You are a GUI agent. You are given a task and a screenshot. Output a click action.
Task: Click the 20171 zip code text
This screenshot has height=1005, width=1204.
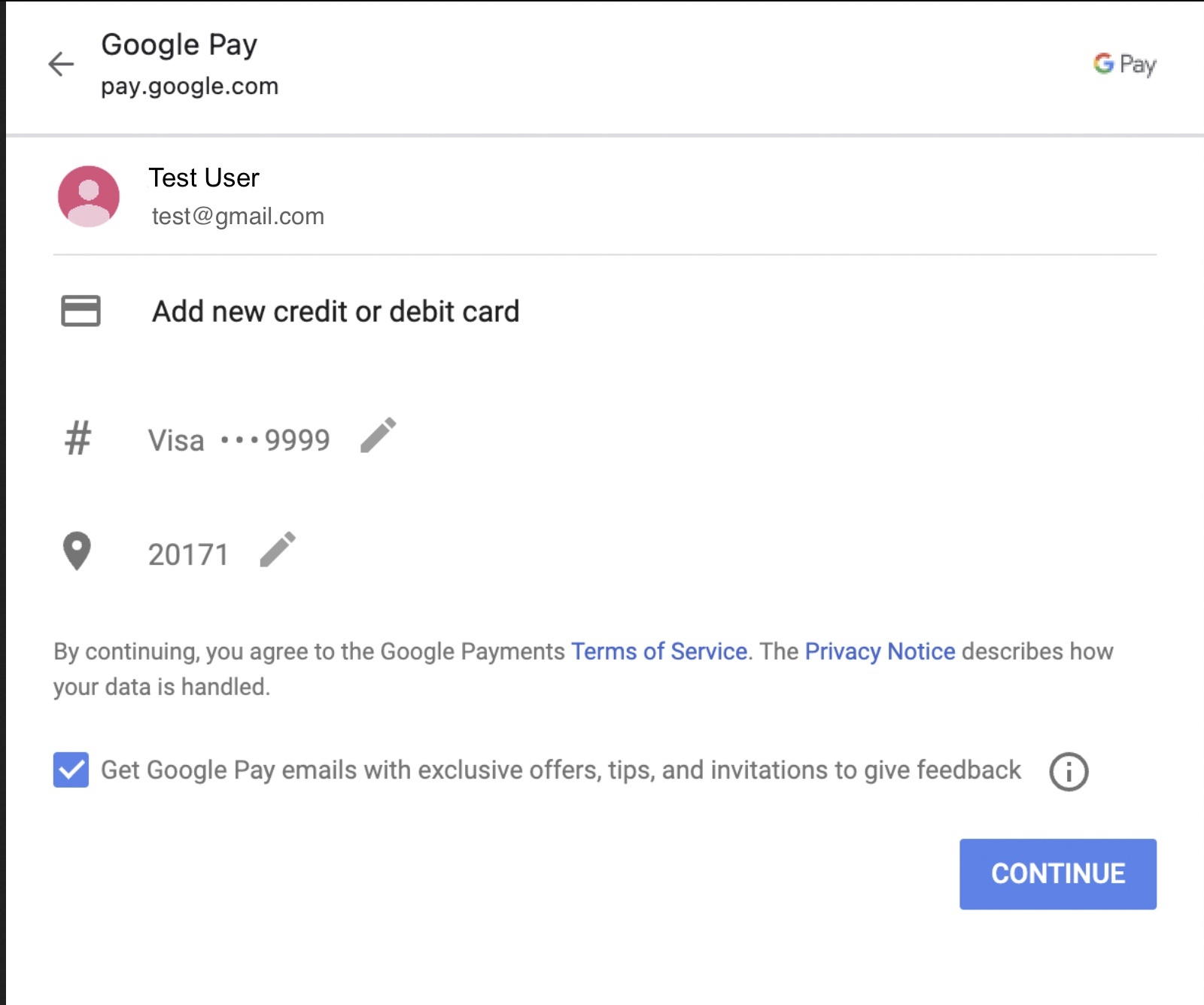coord(188,555)
